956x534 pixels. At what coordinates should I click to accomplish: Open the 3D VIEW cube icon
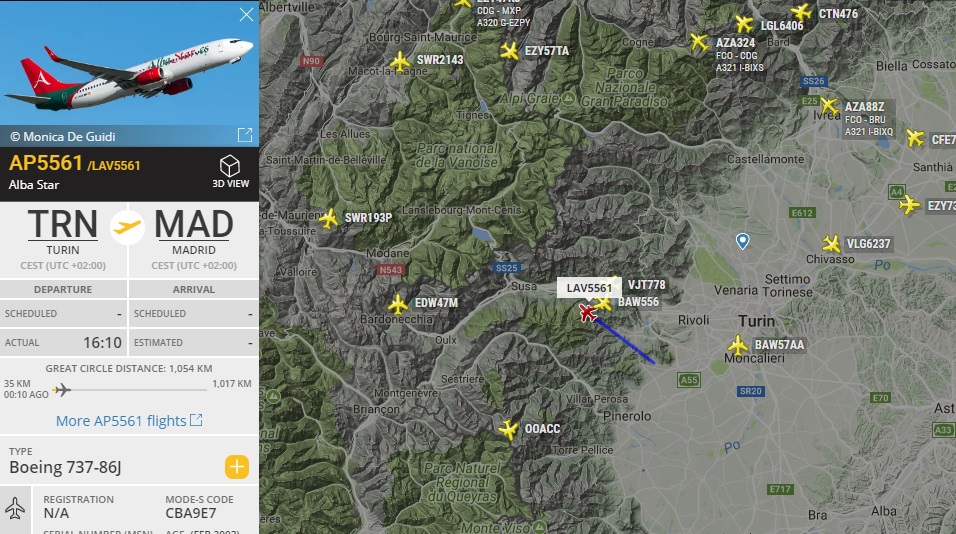(x=230, y=166)
